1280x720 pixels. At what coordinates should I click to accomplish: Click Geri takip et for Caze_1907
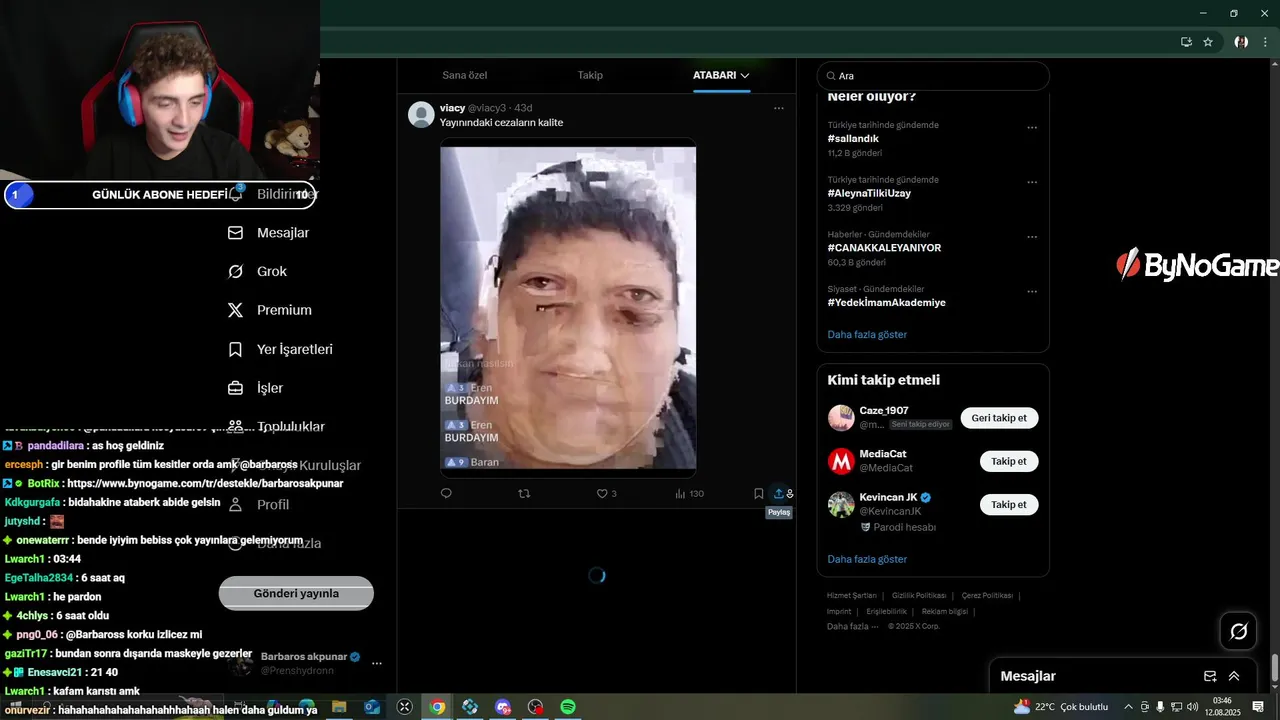coord(1000,418)
